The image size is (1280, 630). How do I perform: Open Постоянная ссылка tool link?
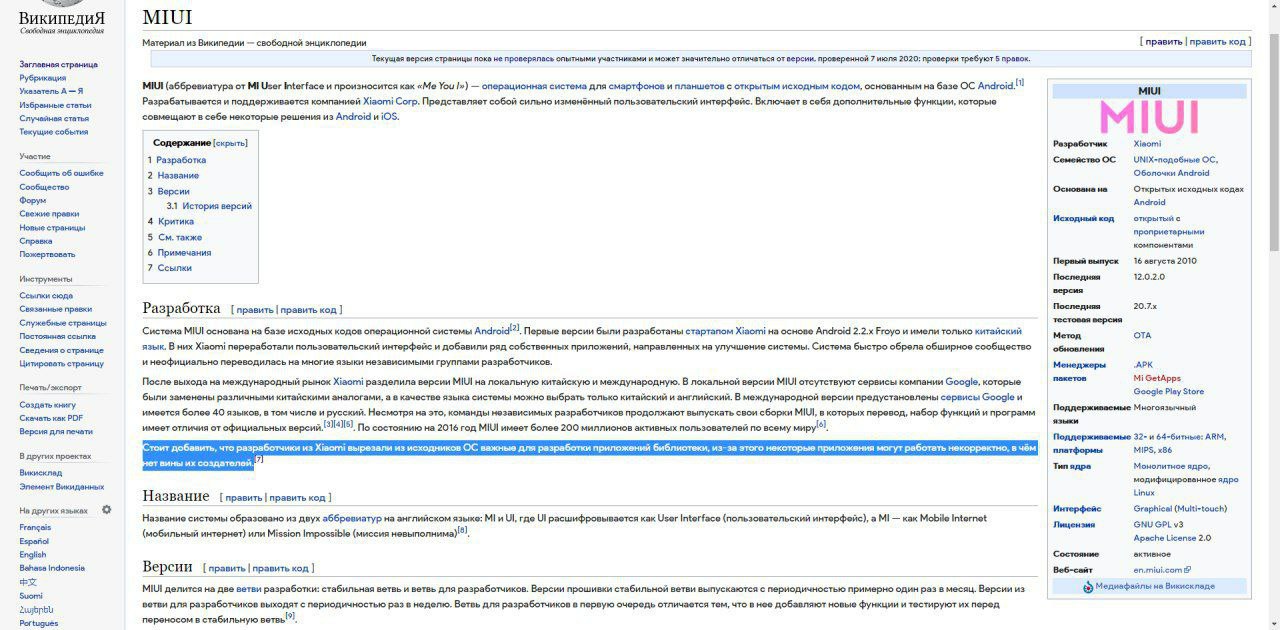pyautogui.click(x=58, y=336)
